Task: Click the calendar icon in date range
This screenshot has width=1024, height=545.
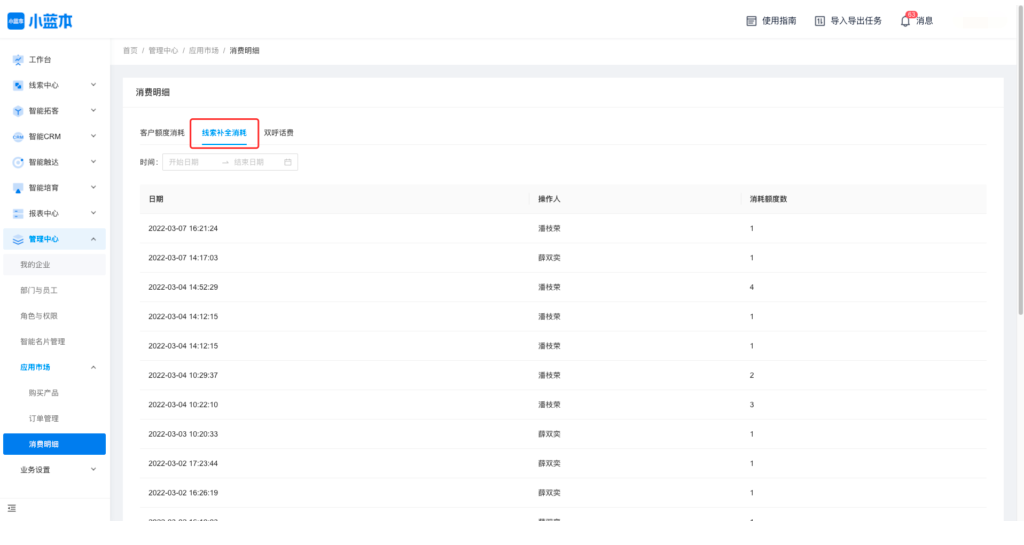Action: tap(288, 162)
